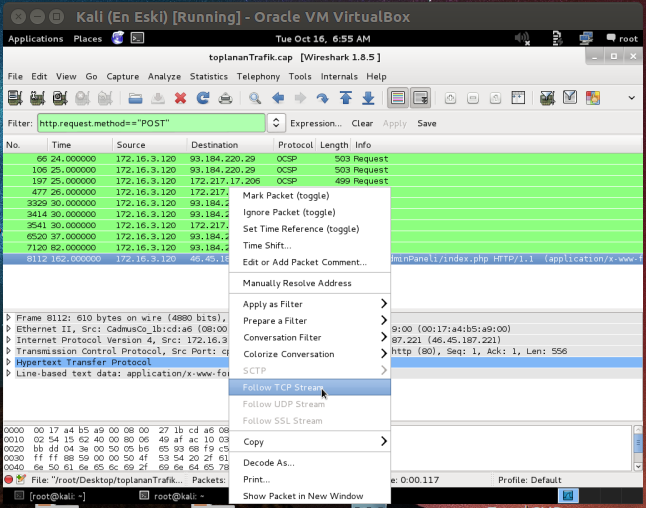646x508 pixels.
Task: Open coloring rules toolbar icon
Action: coord(593,98)
